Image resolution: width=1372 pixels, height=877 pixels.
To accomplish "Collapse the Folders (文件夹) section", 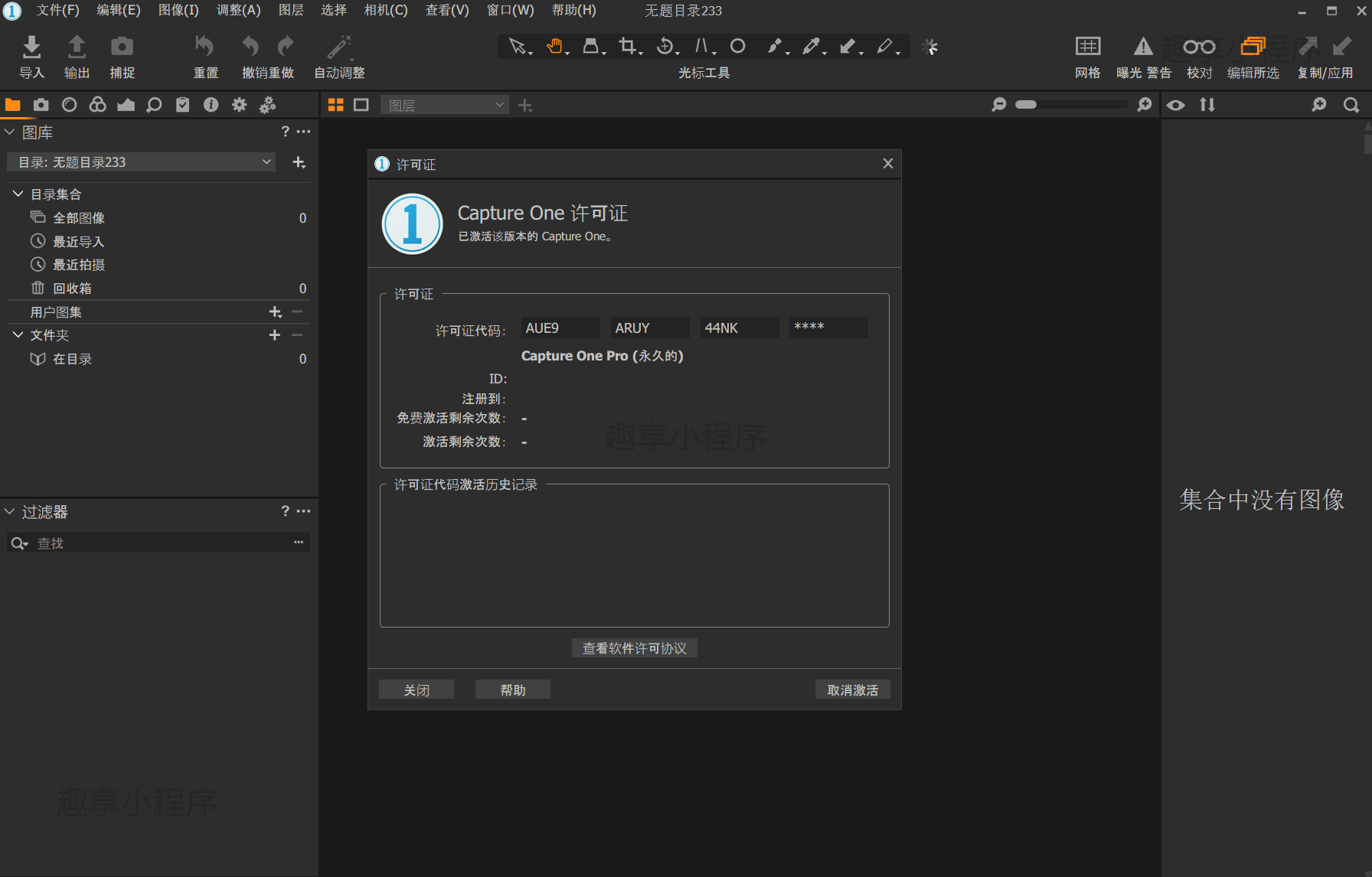I will [18, 335].
